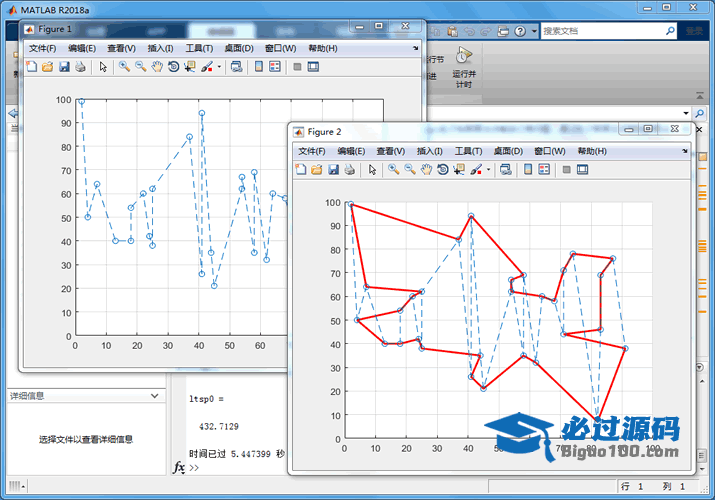Insert Colorbar in Figure 2
Image resolution: width=715 pixels, height=500 pixels.
click(x=528, y=170)
